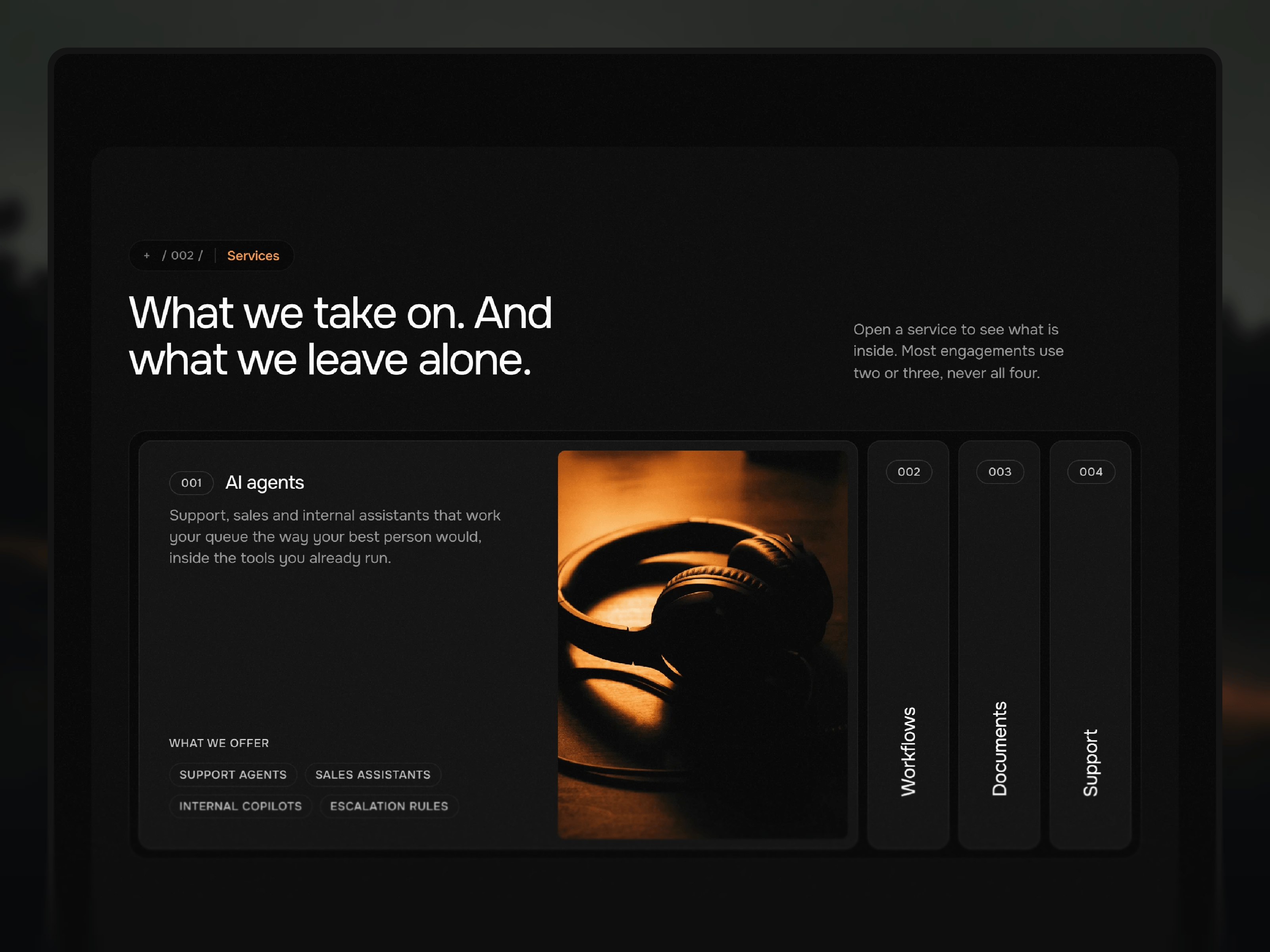1270x952 pixels.
Task: Click the 'WHAT WE OFFER' label
Action: coord(219,743)
